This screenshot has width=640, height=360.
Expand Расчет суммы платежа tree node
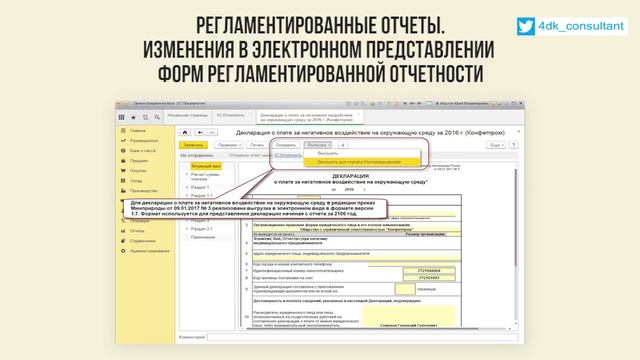point(187,175)
